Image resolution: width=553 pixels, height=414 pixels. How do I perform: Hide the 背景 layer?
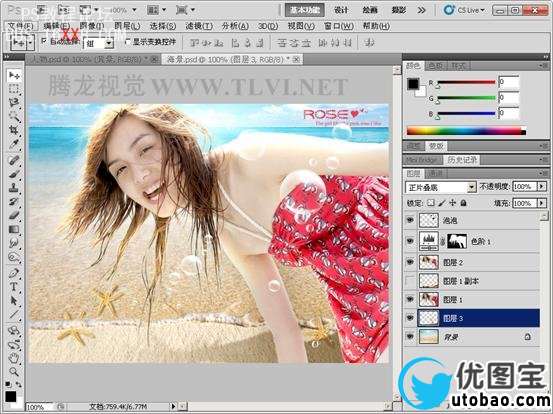pos(410,337)
